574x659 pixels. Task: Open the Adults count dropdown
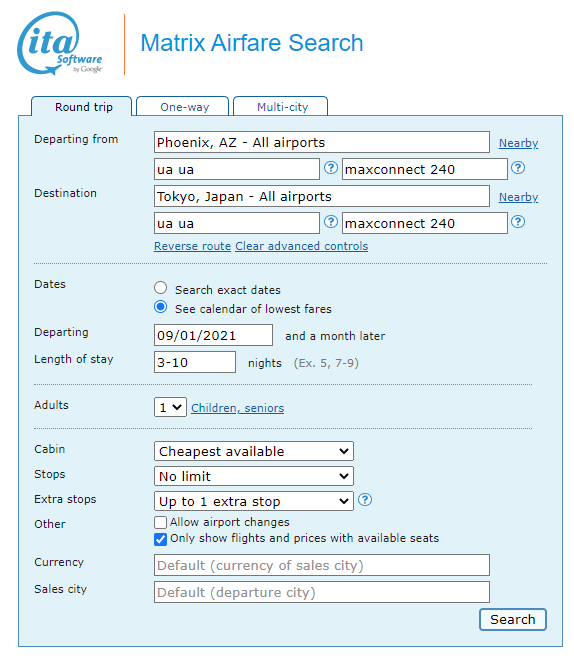pos(170,407)
